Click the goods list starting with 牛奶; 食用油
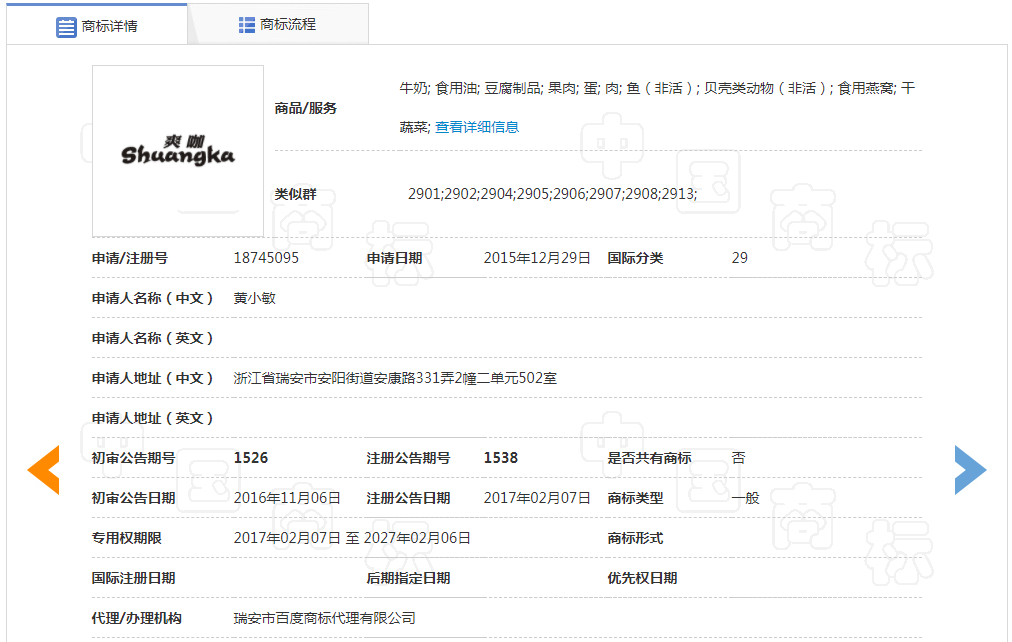 pyautogui.click(x=657, y=107)
